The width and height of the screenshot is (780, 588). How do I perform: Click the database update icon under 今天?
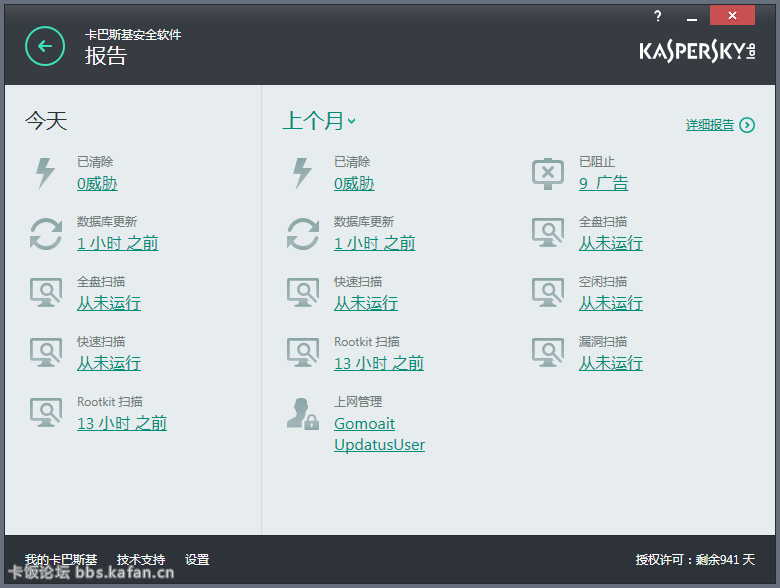pyautogui.click(x=46, y=233)
